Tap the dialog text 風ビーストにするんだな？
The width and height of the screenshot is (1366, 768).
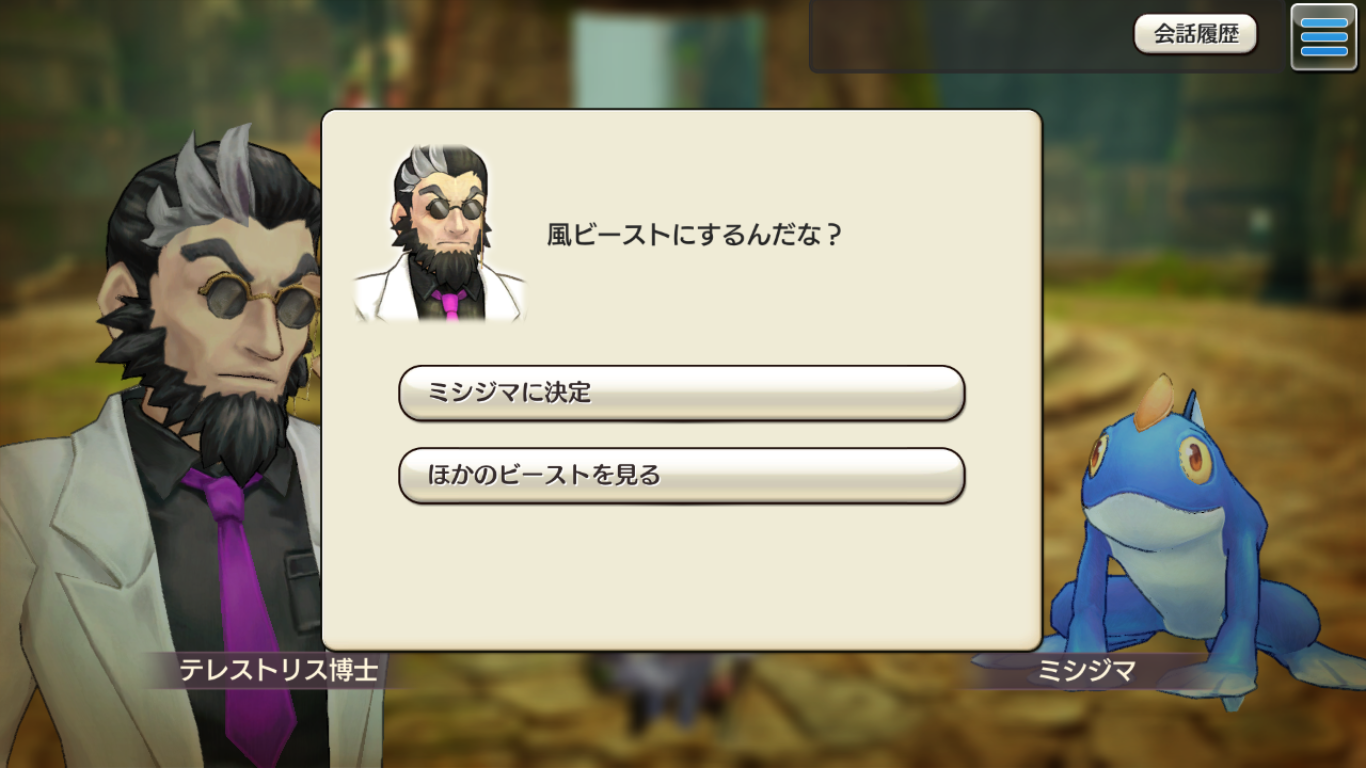[694, 236]
